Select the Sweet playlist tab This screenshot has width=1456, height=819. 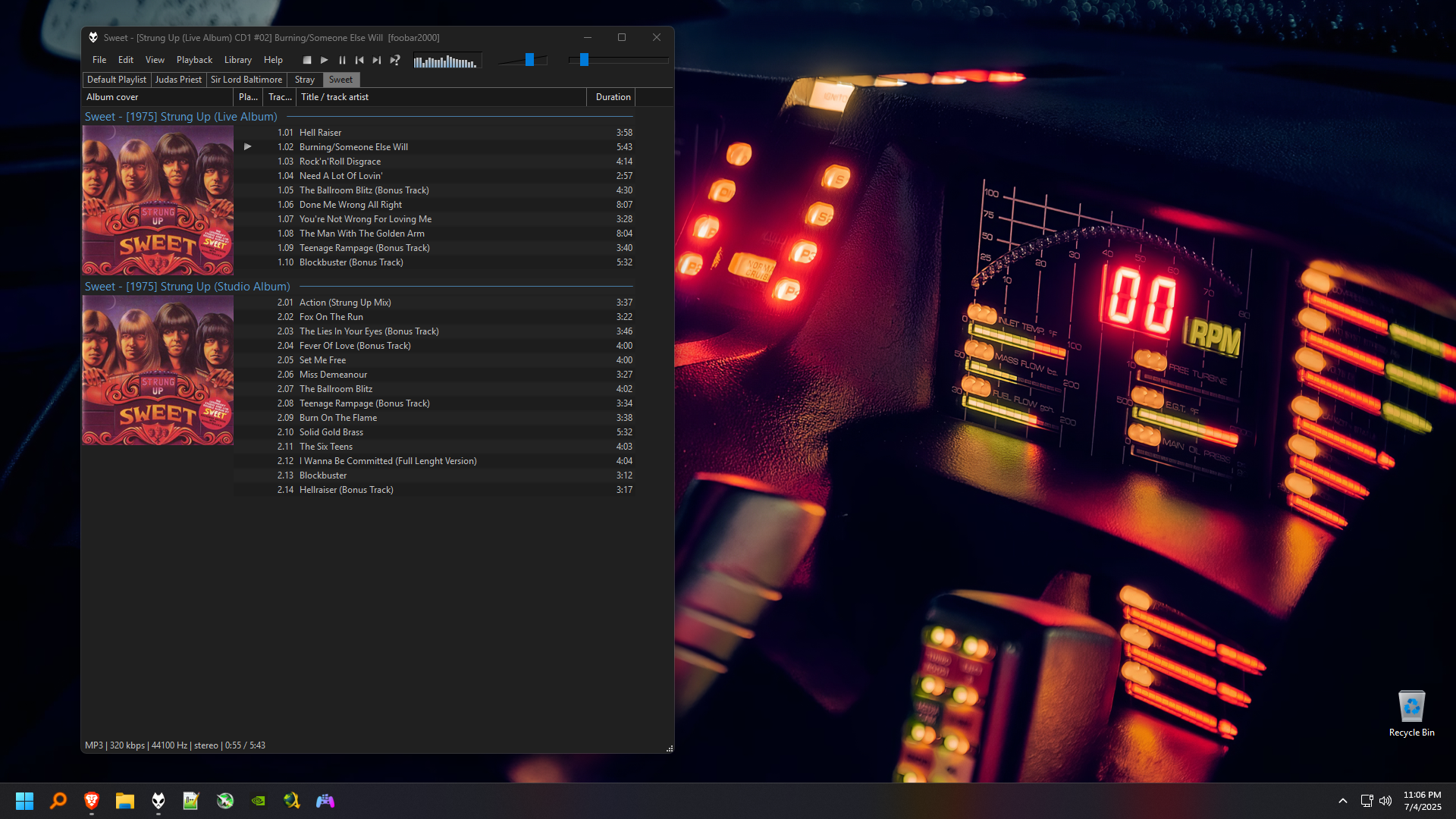(x=340, y=80)
